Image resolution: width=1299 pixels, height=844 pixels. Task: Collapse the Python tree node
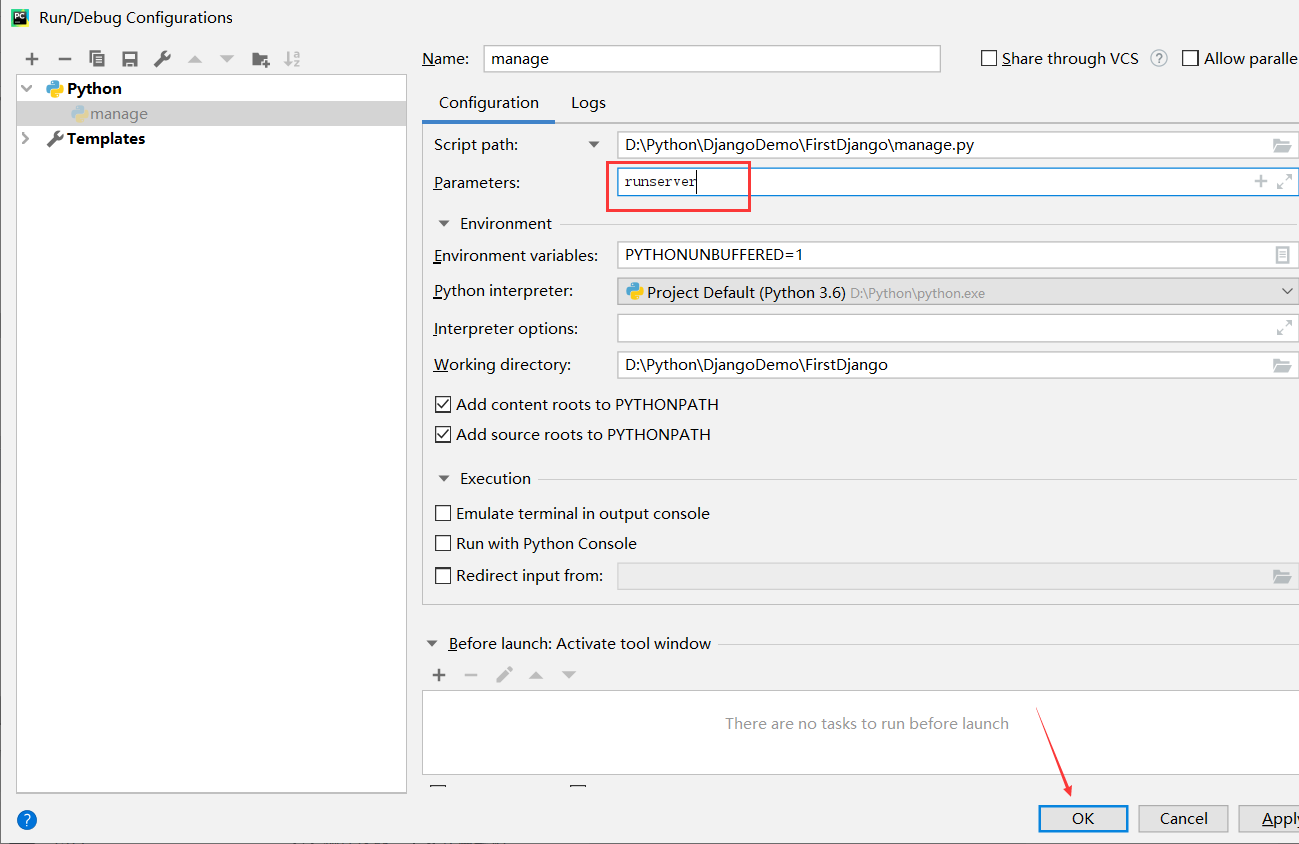click(27, 89)
